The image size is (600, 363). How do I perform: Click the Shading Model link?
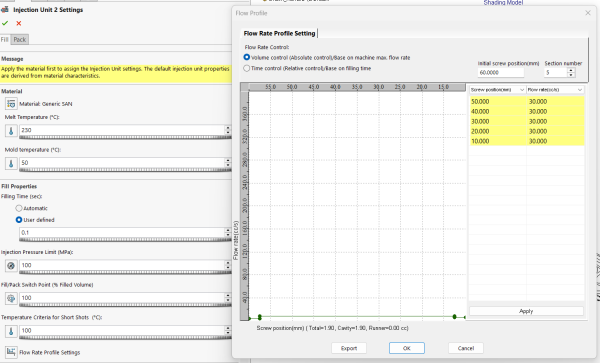[x=503, y=3]
